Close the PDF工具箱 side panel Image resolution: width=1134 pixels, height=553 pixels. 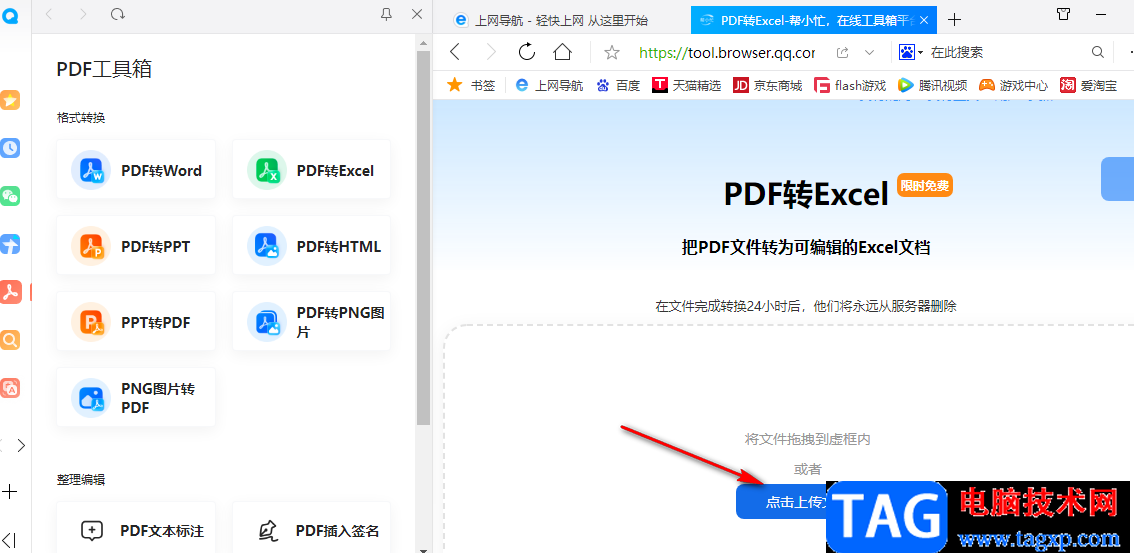pyautogui.click(x=417, y=14)
